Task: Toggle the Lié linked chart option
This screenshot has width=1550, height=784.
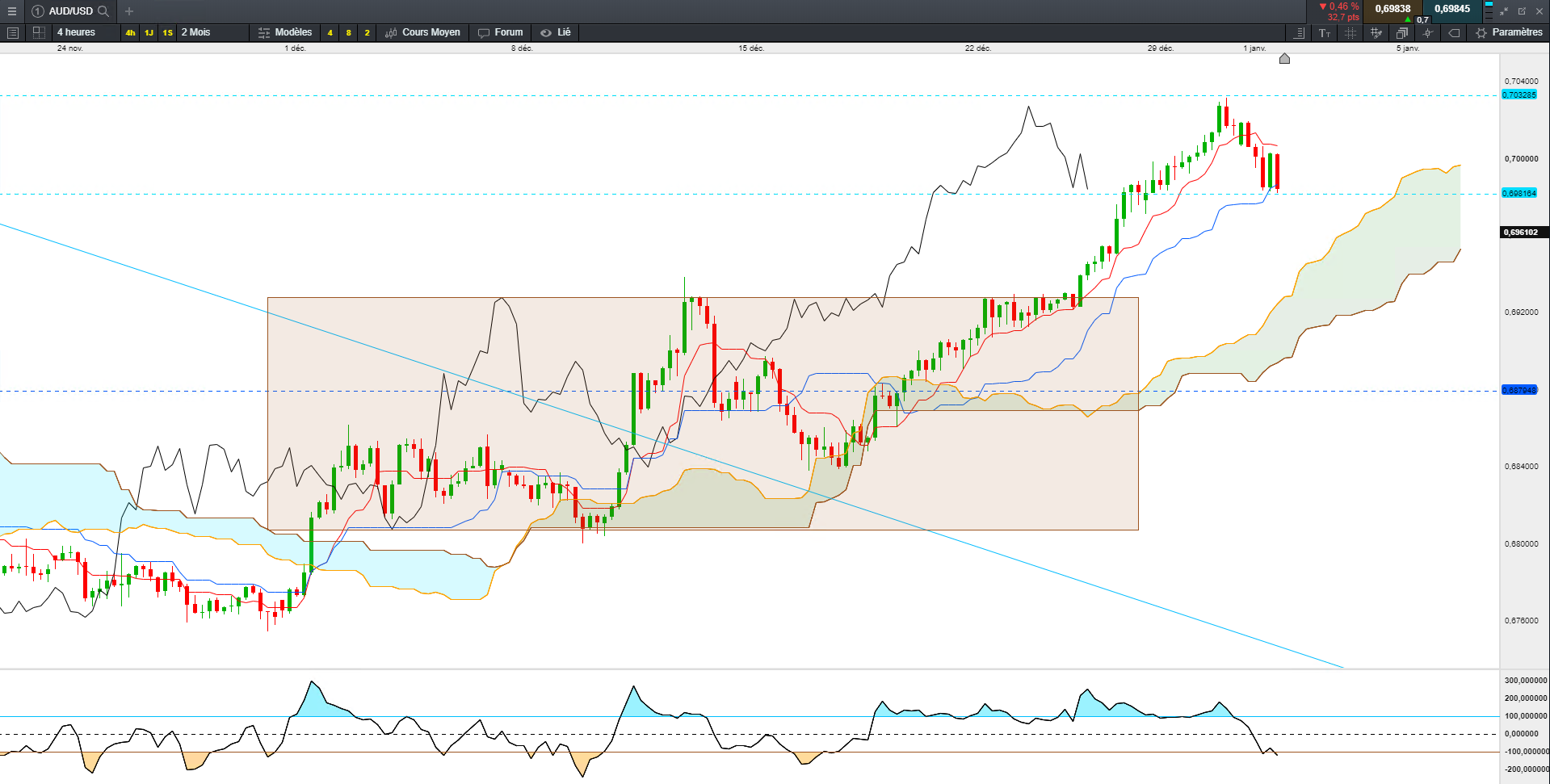Action: point(555,32)
